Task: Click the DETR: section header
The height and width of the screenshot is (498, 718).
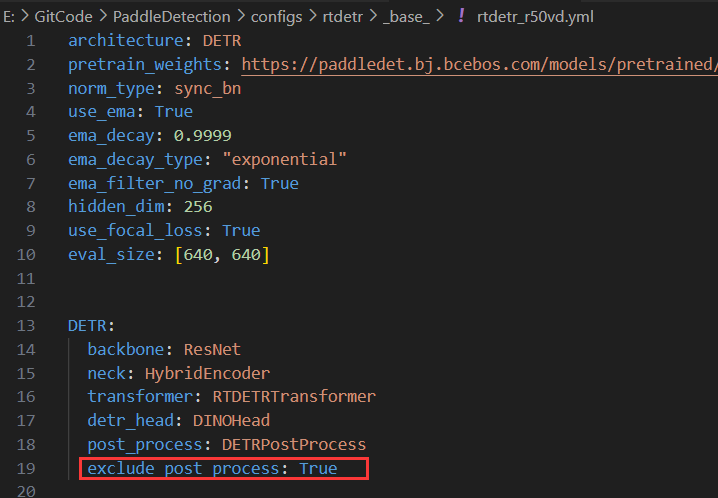Action: 91,326
